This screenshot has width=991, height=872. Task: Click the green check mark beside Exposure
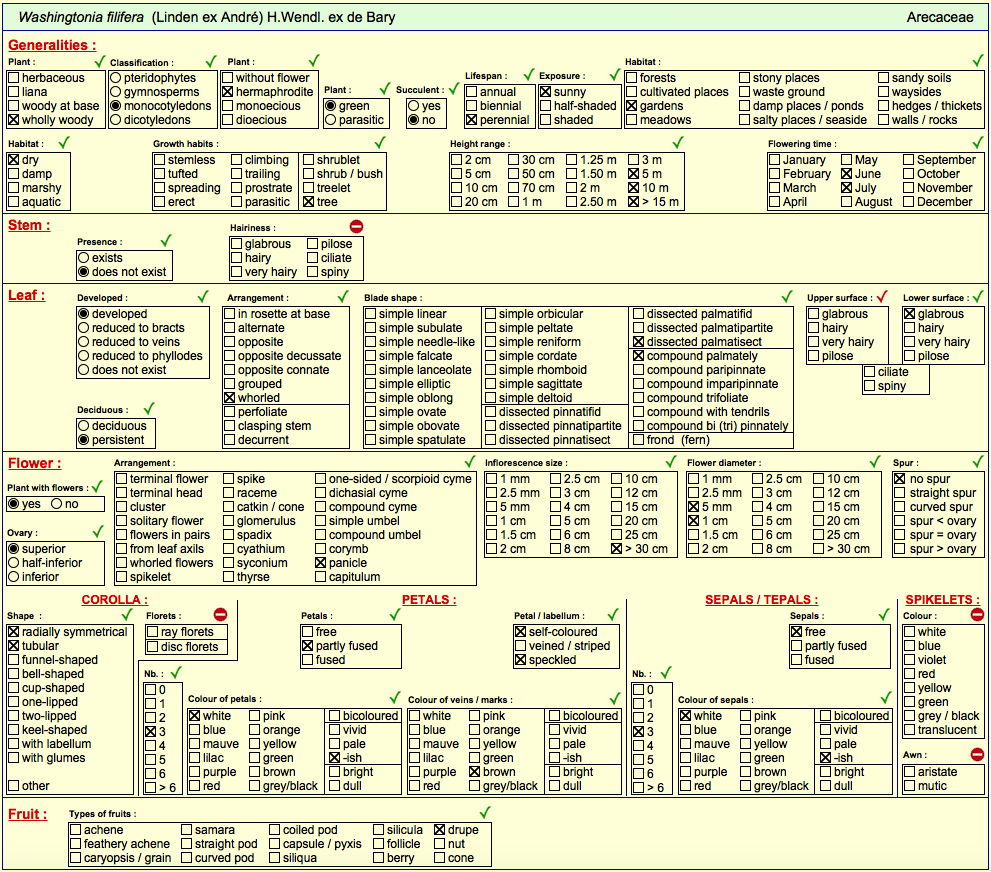614,75
